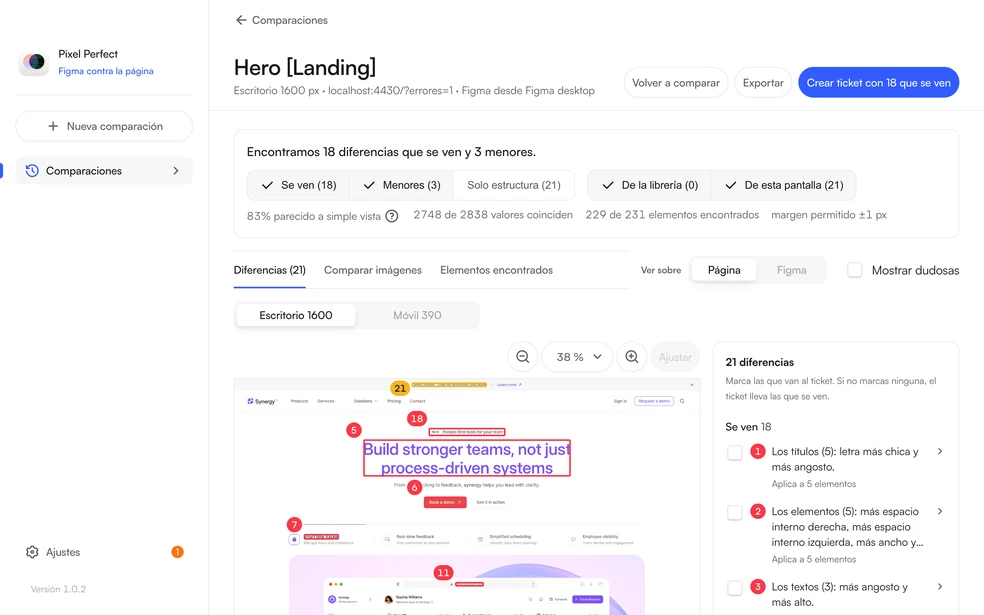Click the red badge 2 in differences list
This screenshot has height=615, width=984.
(x=758, y=511)
